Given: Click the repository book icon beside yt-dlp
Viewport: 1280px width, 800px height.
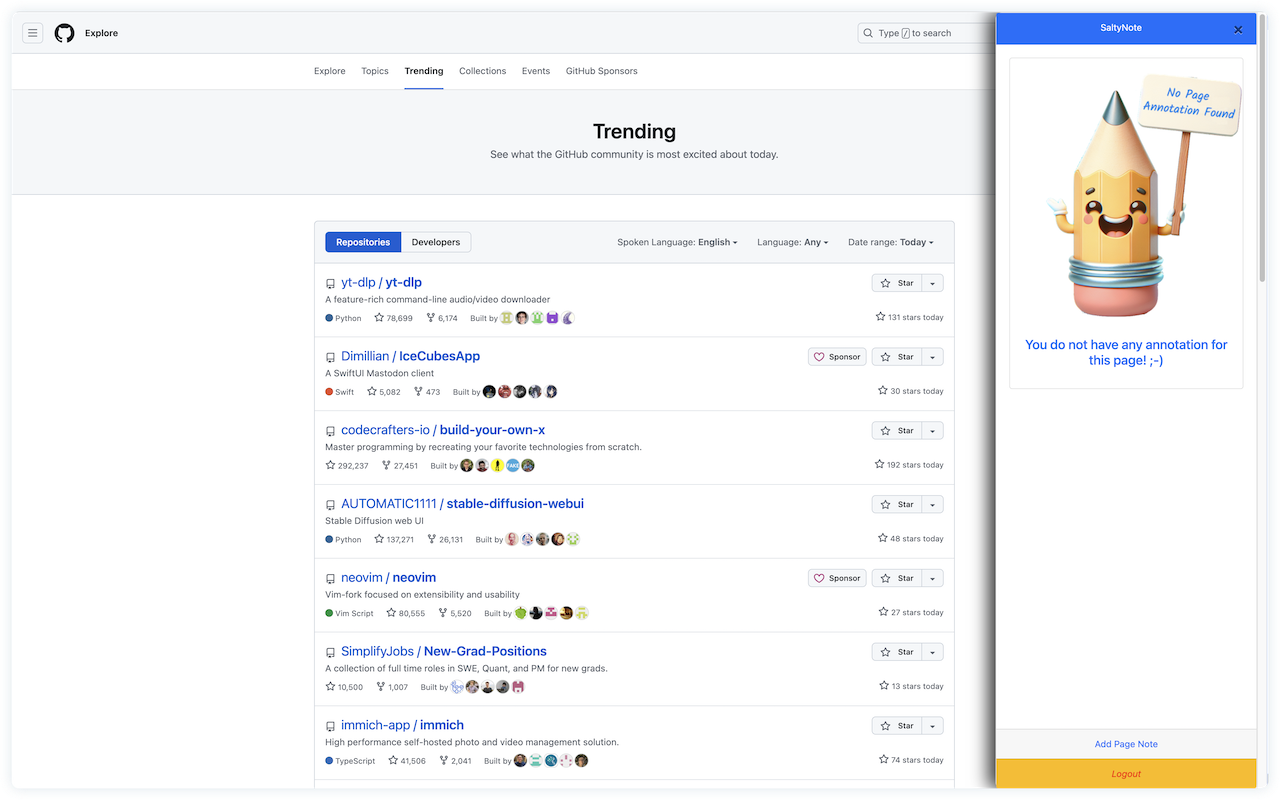Looking at the screenshot, I should pyautogui.click(x=330, y=283).
